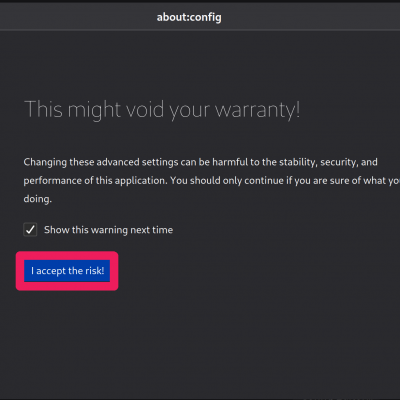Click the empty title bar left of about:config
Screen dimensions: 400x400
pos(77,17)
